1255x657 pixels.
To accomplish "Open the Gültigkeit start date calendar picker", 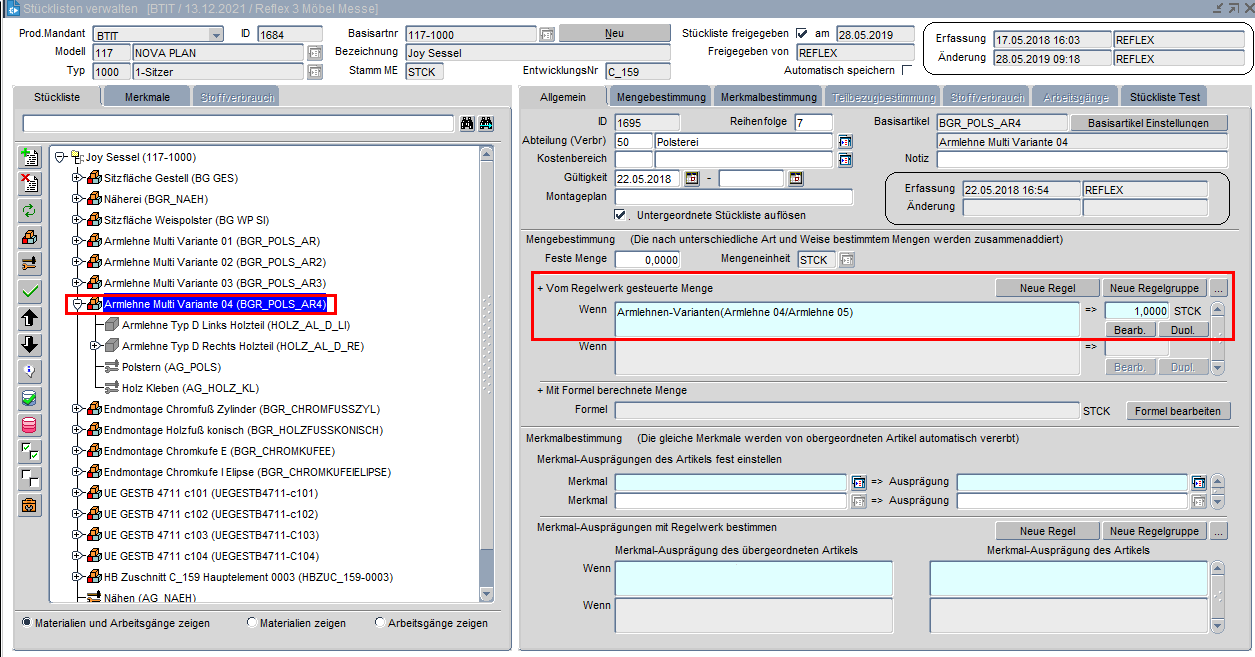I will [691, 179].
